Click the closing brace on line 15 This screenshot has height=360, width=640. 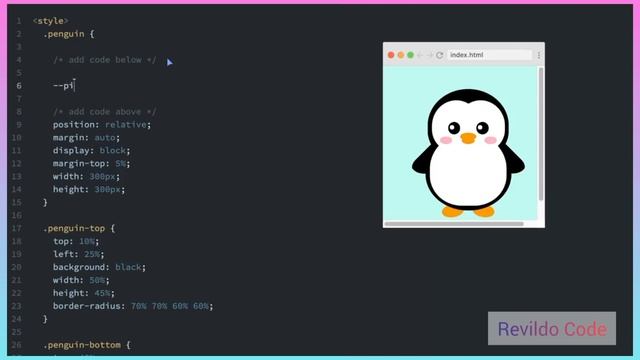45,202
